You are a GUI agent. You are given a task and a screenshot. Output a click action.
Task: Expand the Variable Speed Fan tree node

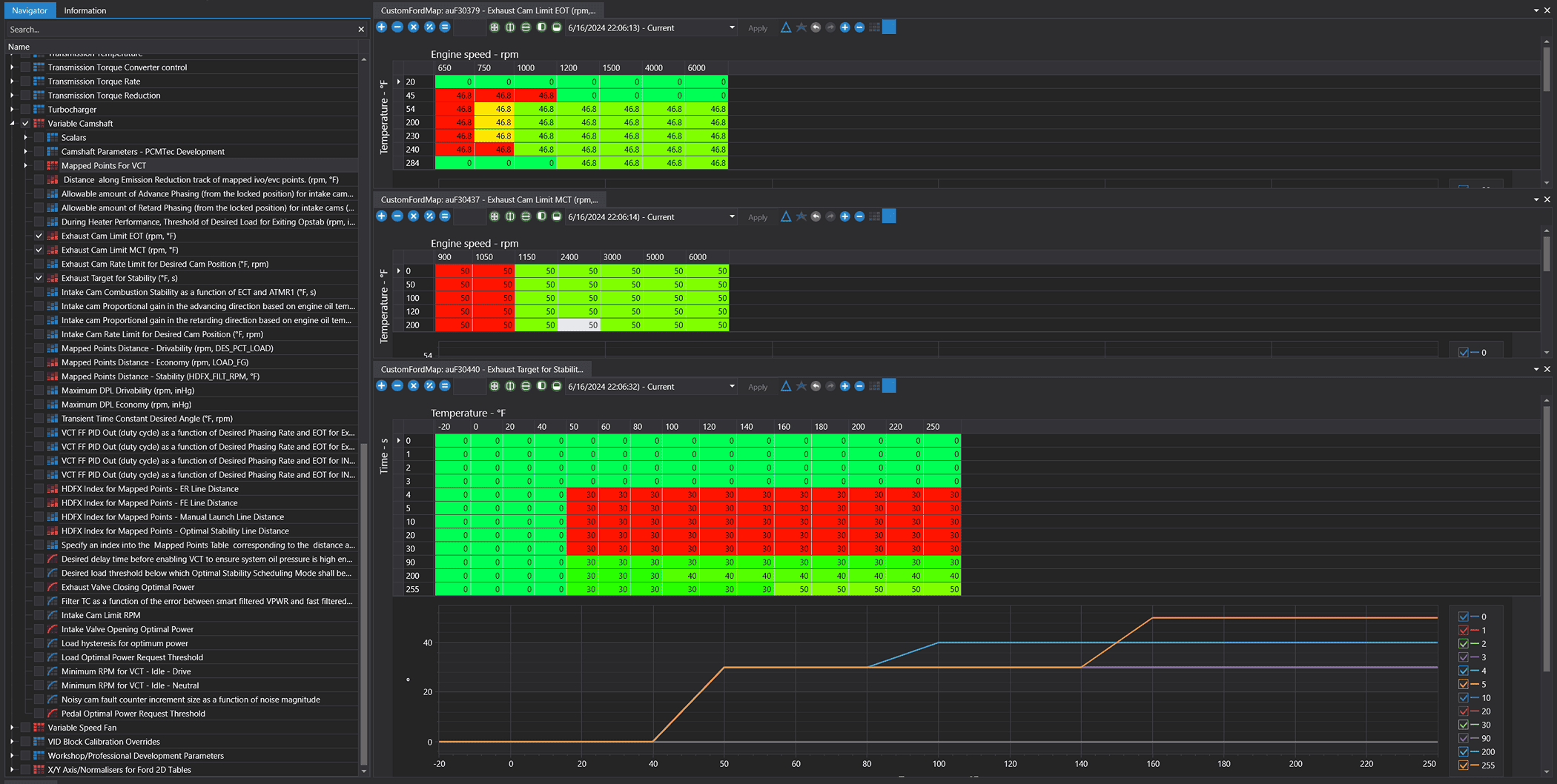pos(12,728)
